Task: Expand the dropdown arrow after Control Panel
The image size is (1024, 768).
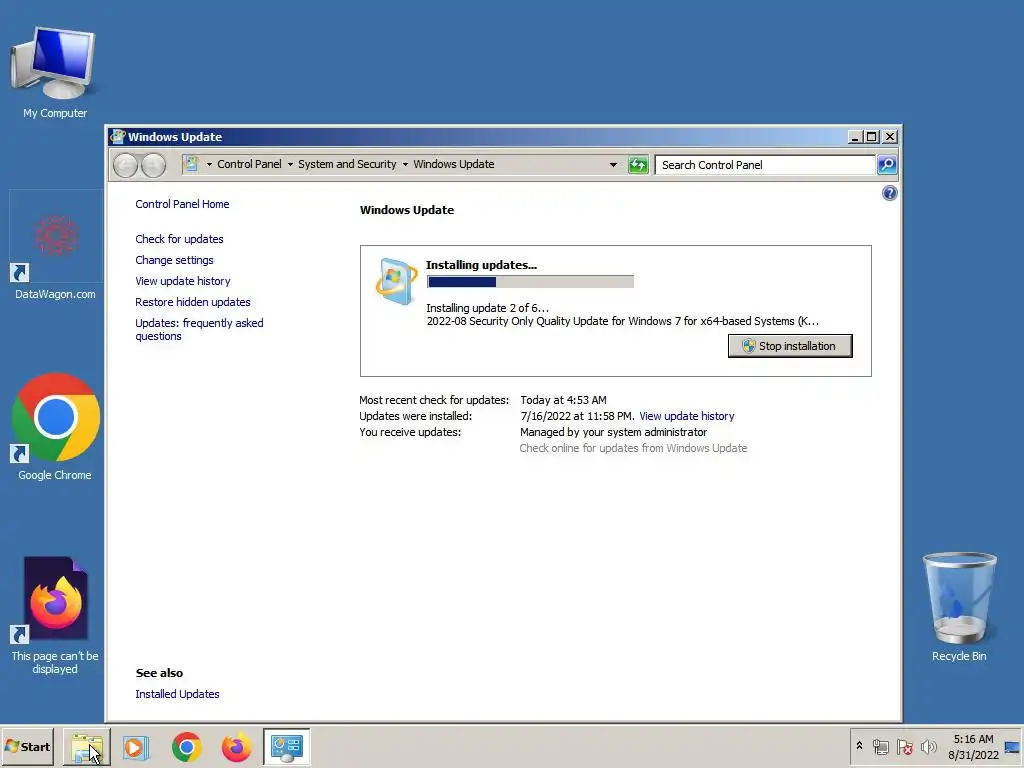Action: click(290, 165)
